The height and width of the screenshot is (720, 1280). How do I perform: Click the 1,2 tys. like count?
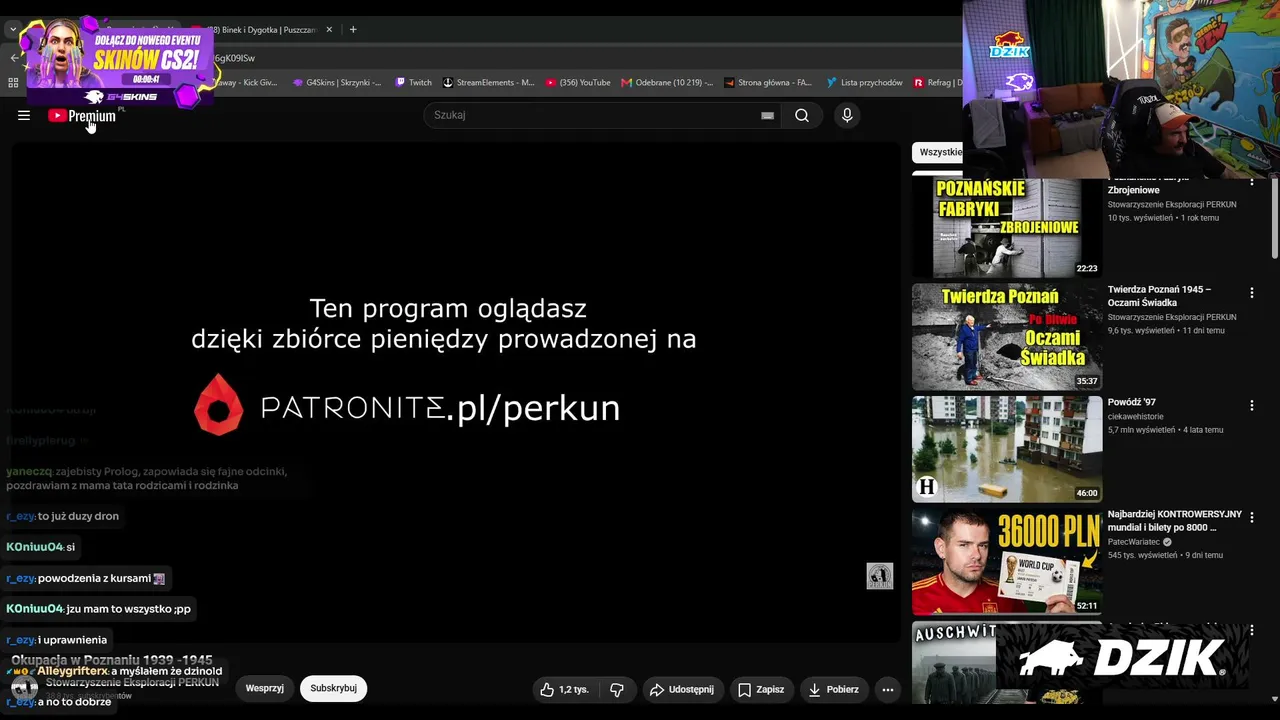(x=574, y=689)
